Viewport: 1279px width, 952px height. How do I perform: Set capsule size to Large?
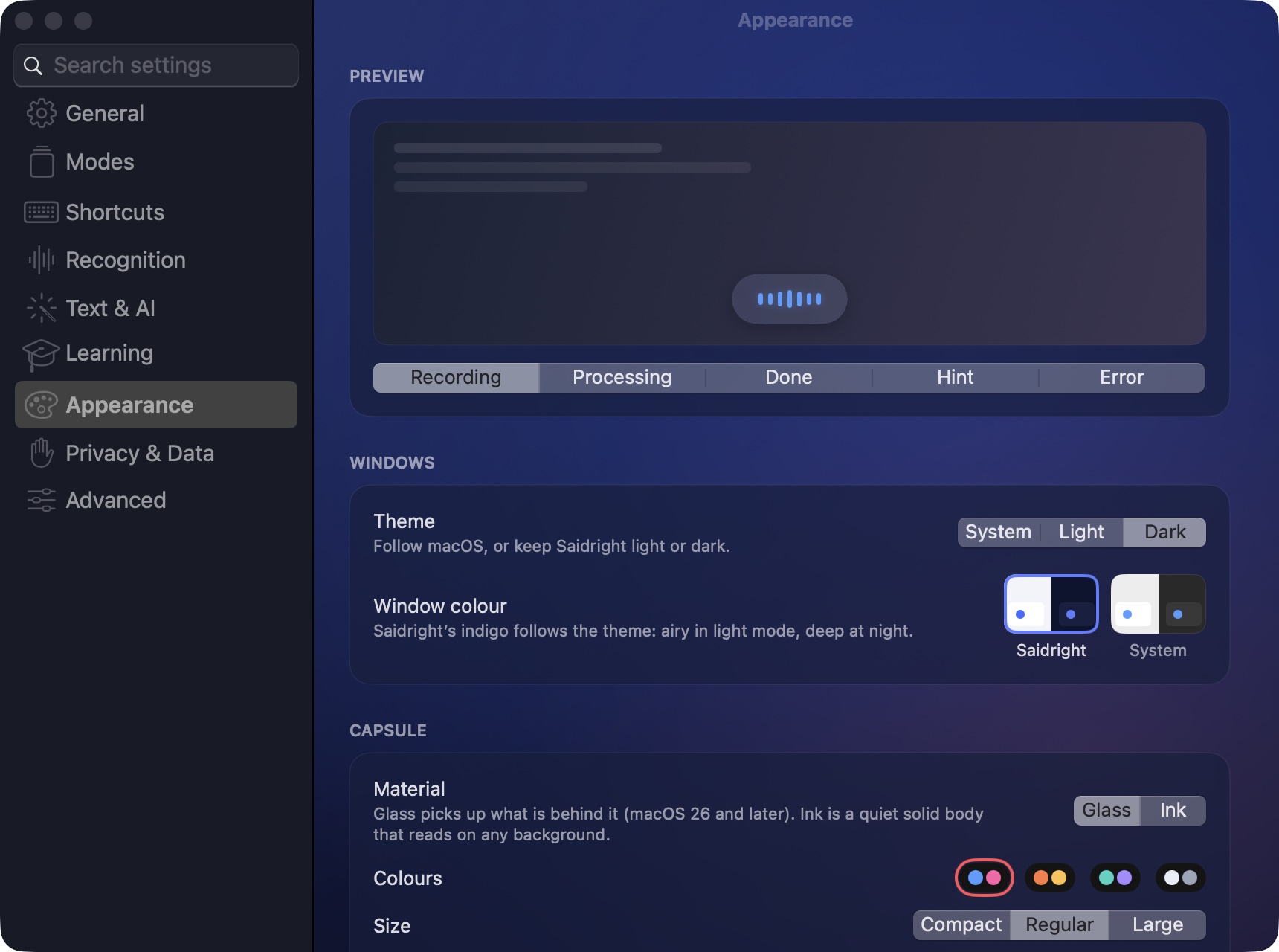(1158, 924)
